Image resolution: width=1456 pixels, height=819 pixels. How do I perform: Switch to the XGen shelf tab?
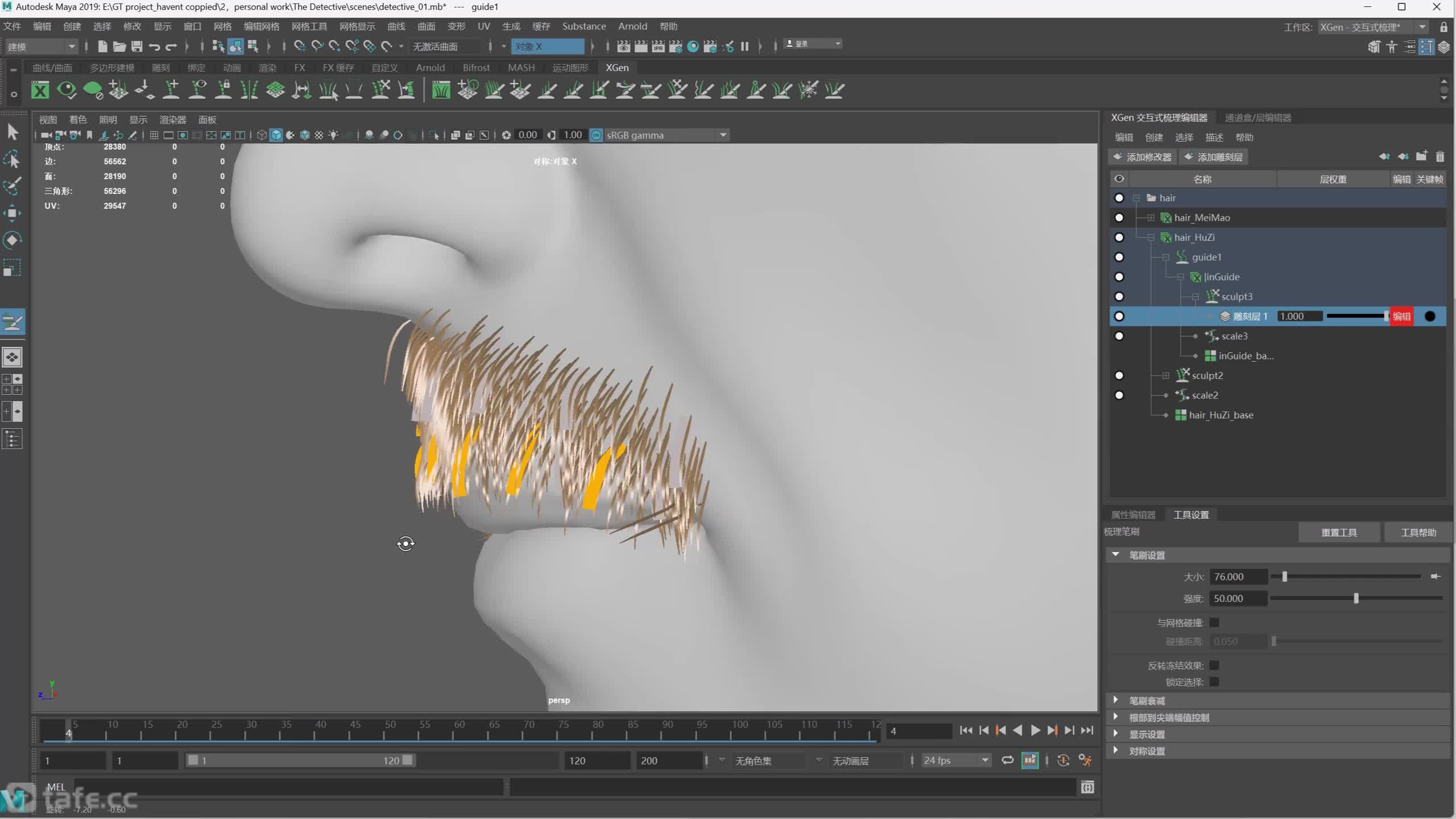coord(617,67)
